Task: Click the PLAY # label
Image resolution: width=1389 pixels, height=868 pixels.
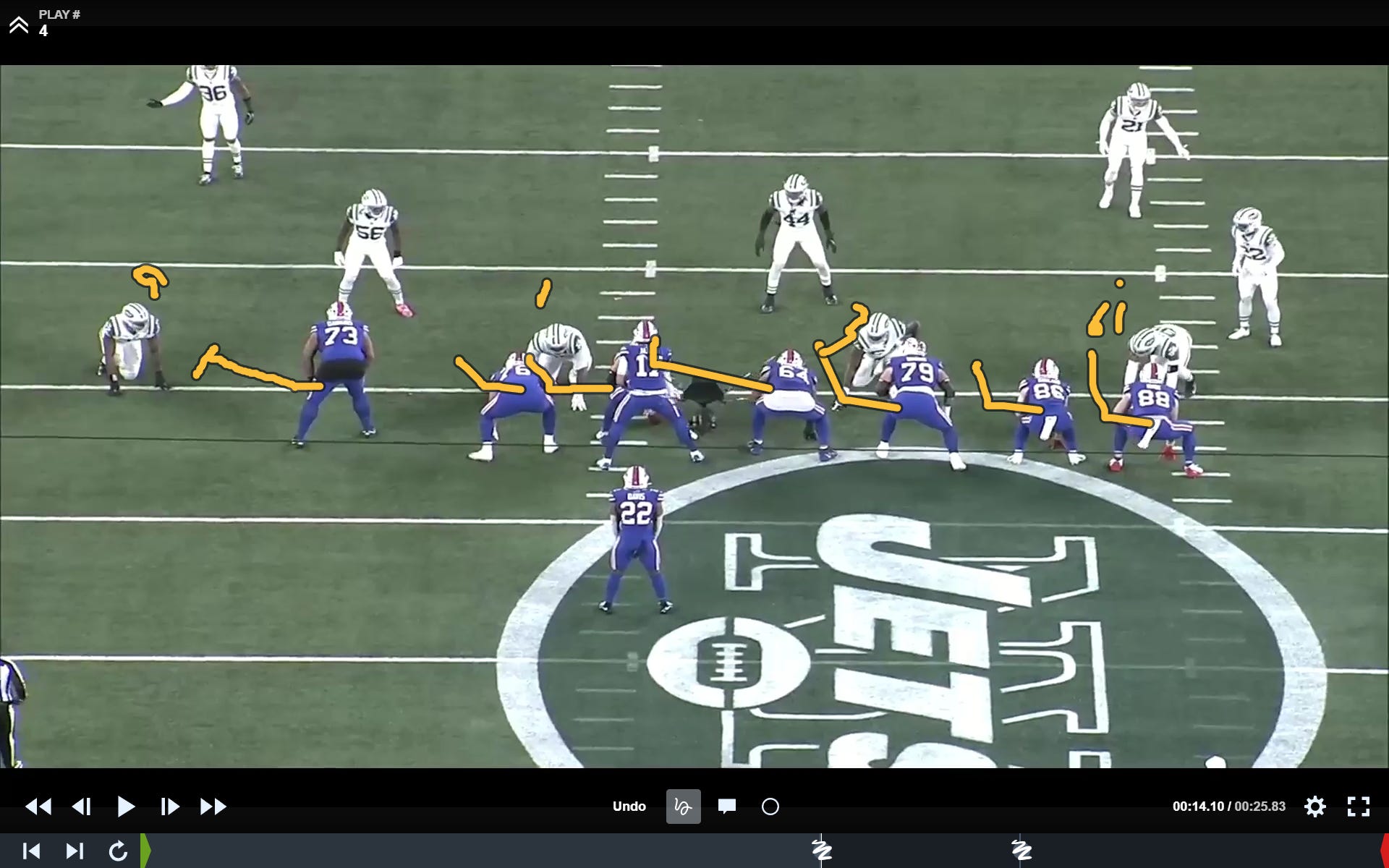Action: click(59, 14)
